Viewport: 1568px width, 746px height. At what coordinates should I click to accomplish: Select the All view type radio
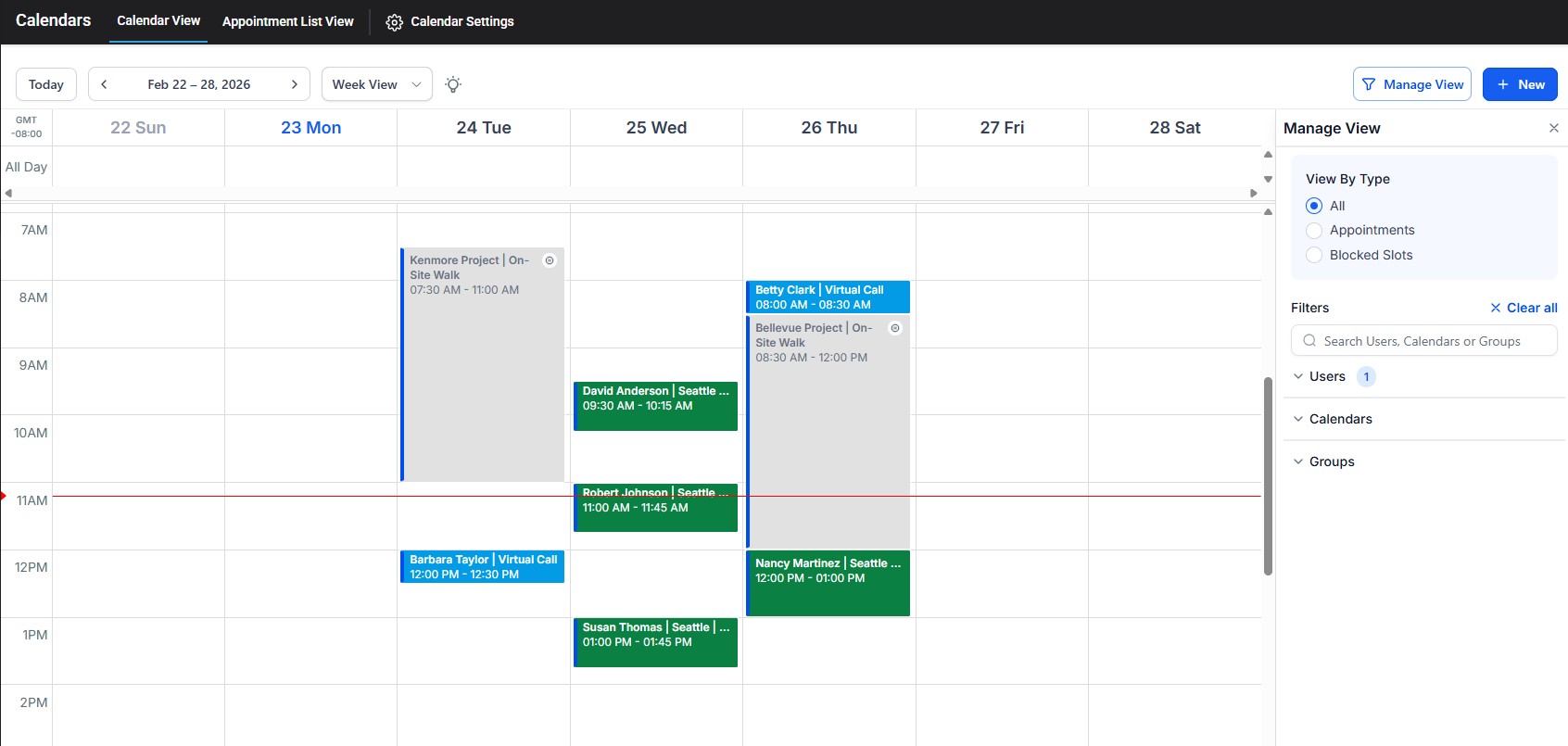1314,206
